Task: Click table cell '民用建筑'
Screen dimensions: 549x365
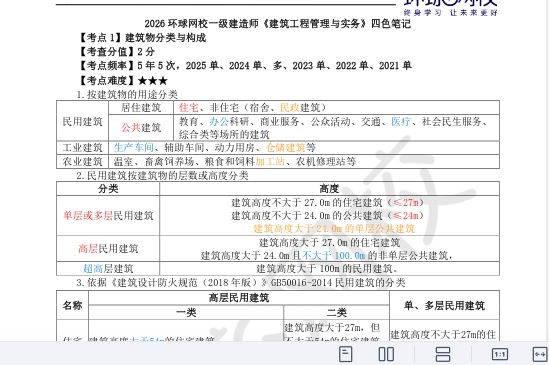Action: click(x=82, y=121)
